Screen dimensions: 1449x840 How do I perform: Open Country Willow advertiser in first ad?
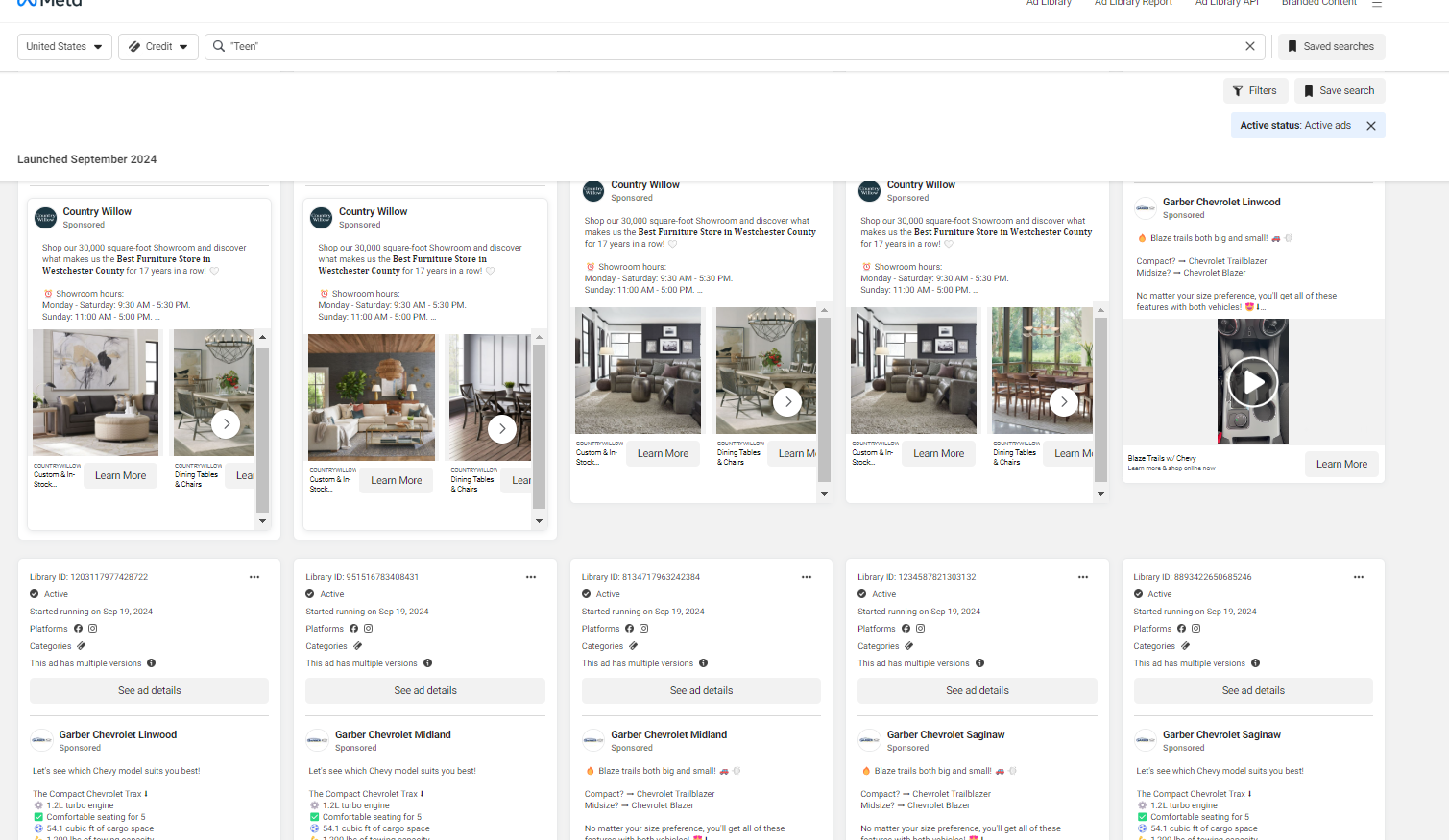pos(97,211)
